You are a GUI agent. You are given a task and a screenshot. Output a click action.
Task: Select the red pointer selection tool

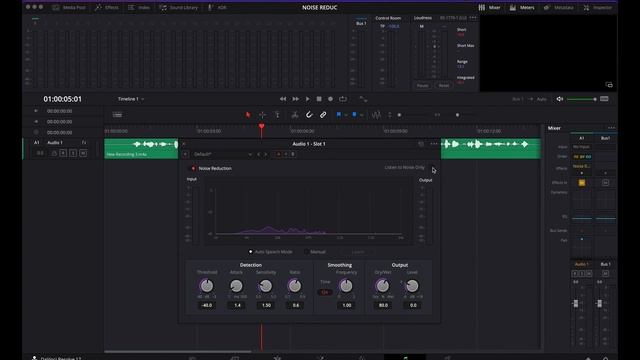(248, 115)
